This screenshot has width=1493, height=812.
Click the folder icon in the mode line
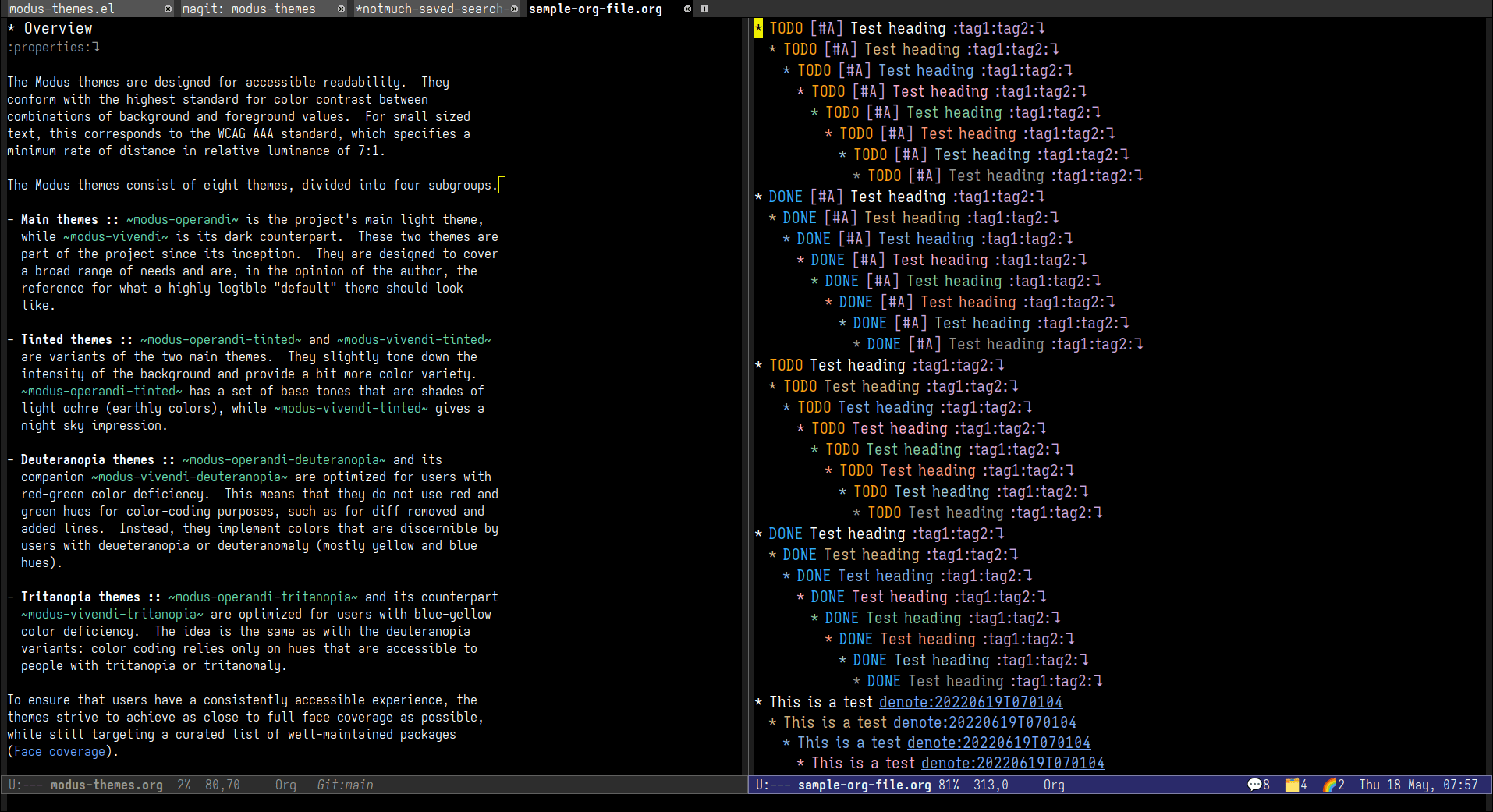(x=1292, y=785)
